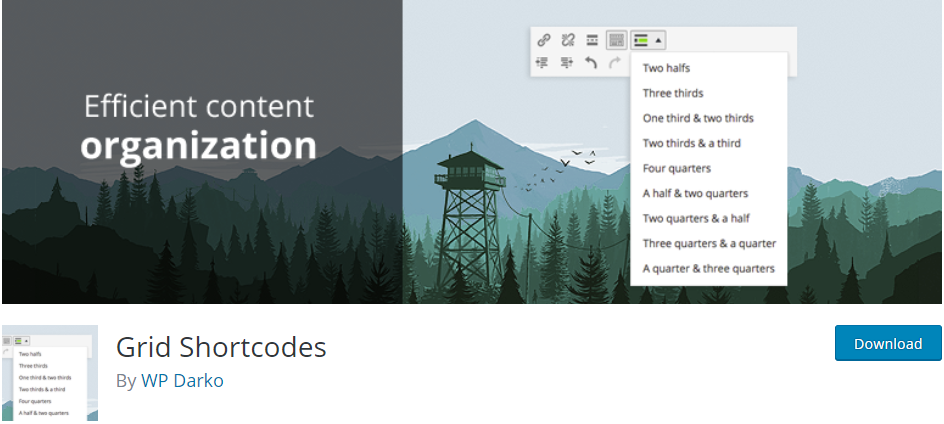The image size is (944, 424).
Task: Click the decrease indent icon
Action: (x=542, y=63)
